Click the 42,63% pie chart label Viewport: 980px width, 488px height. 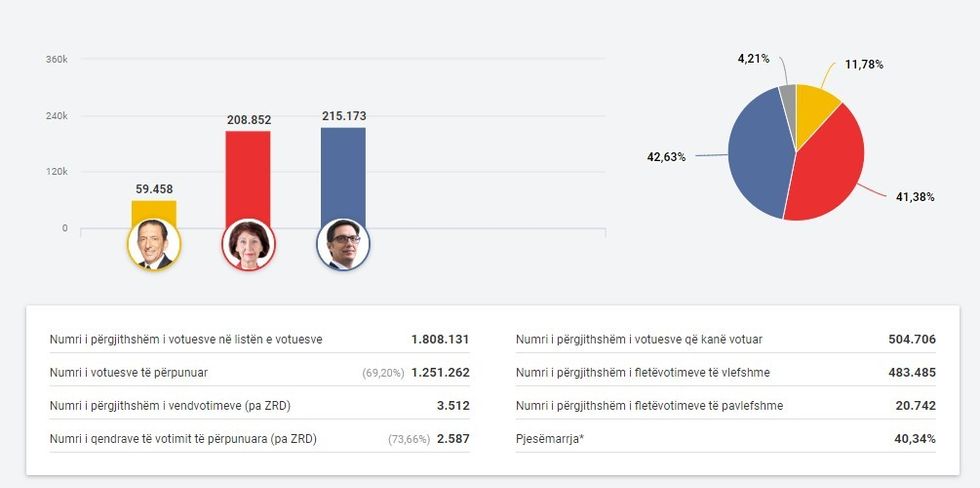pyautogui.click(x=666, y=156)
